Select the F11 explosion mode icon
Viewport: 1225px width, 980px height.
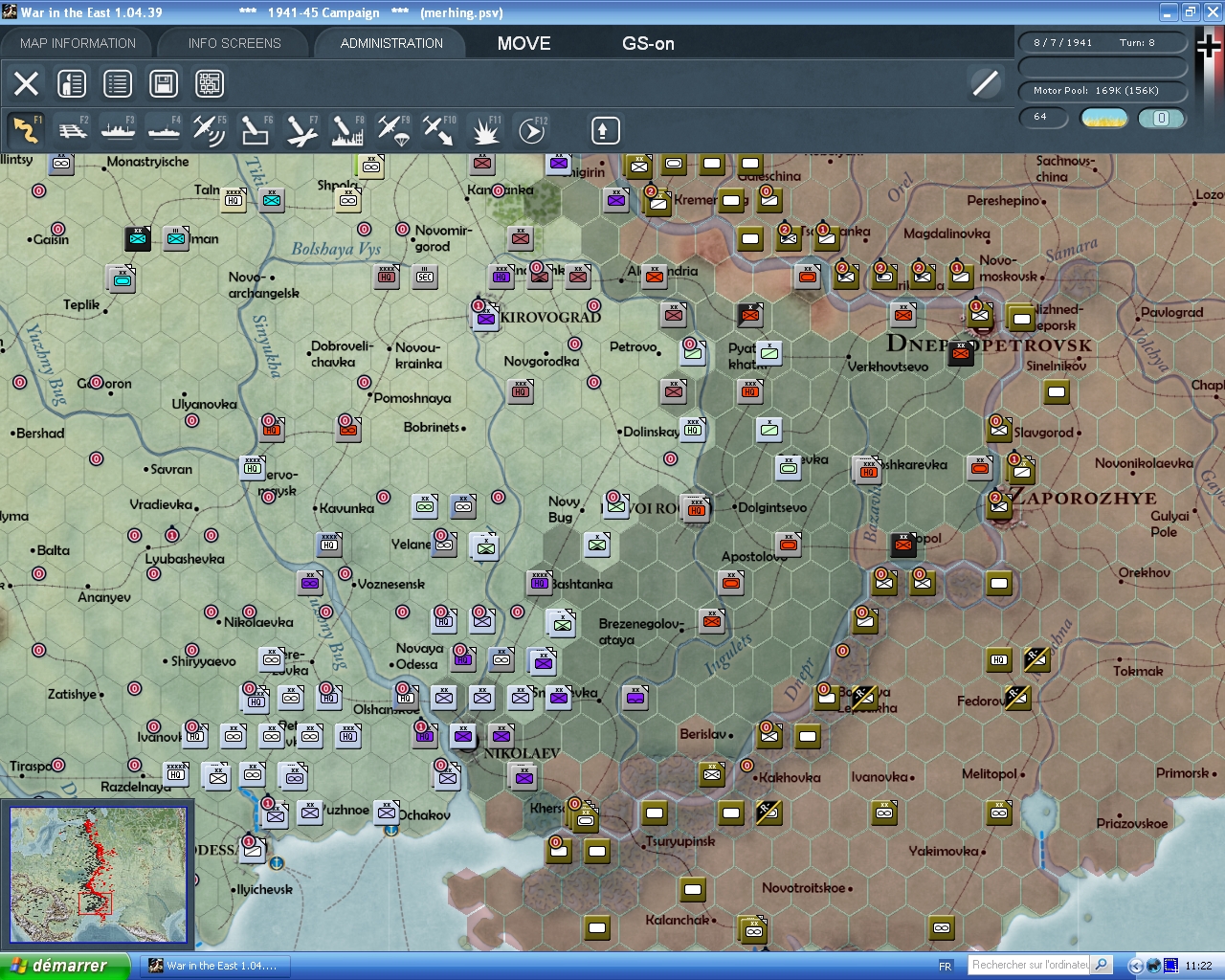click(x=485, y=130)
